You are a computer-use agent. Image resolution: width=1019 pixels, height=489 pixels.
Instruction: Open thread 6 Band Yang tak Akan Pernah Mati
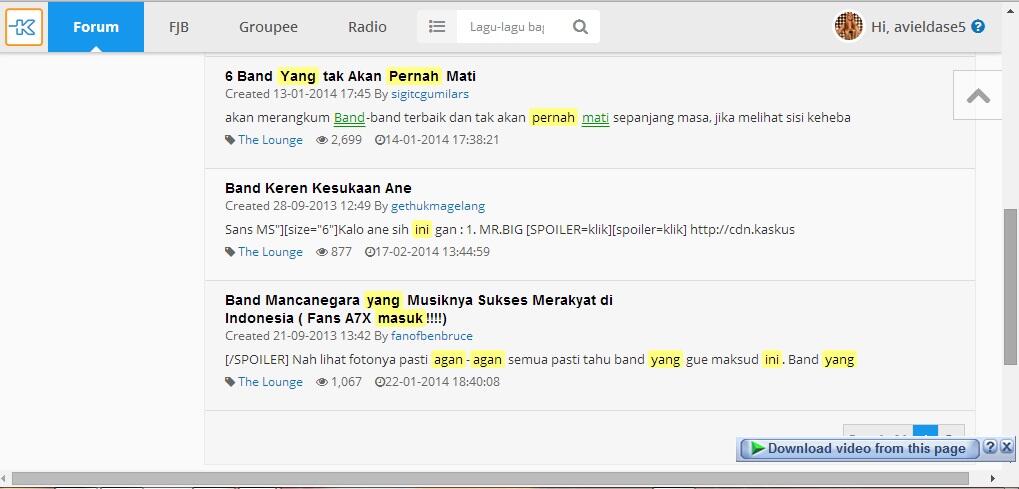(350, 76)
